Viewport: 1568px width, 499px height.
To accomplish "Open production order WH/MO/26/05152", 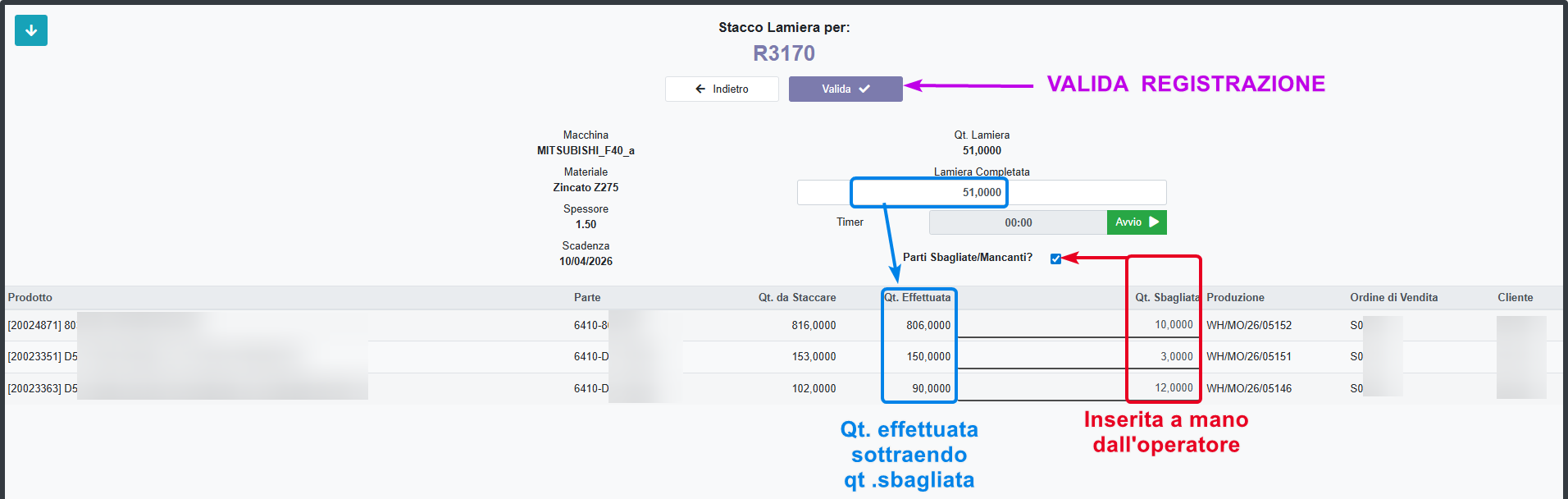I will pyautogui.click(x=1248, y=326).
